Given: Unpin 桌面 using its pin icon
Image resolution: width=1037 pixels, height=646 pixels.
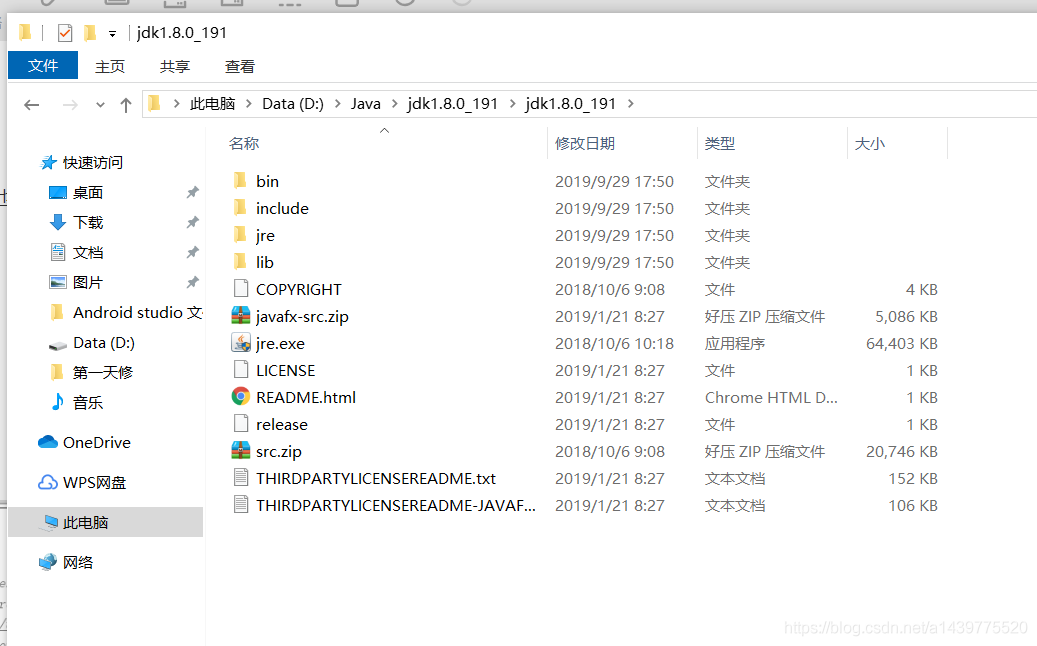Looking at the screenshot, I should (x=192, y=192).
